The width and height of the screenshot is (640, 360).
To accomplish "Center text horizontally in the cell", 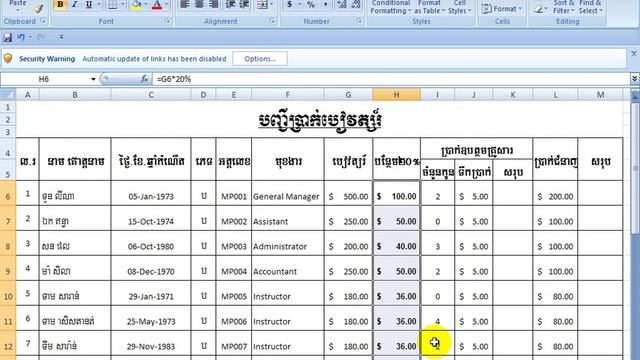I will click(199, 4).
